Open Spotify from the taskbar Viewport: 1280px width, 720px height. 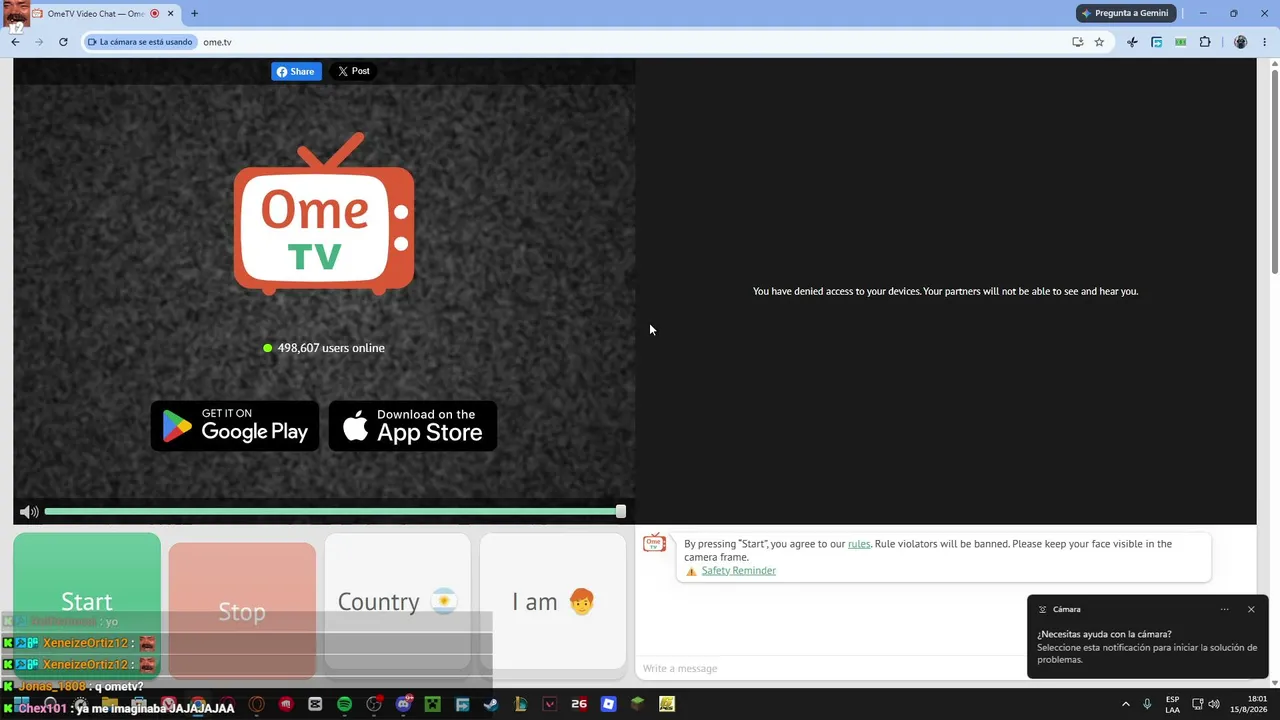click(344, 704)
